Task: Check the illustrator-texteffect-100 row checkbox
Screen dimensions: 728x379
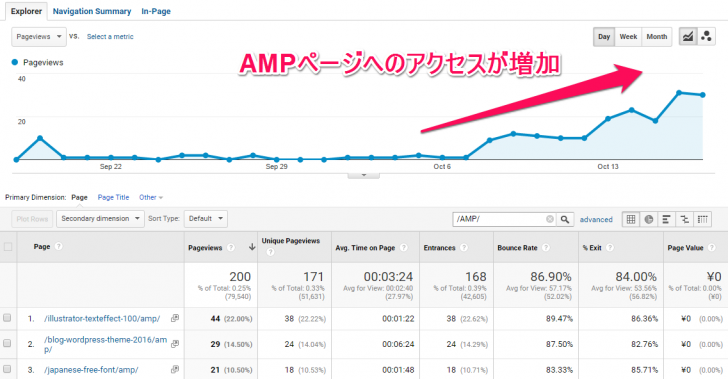Action: pos(7,318)
